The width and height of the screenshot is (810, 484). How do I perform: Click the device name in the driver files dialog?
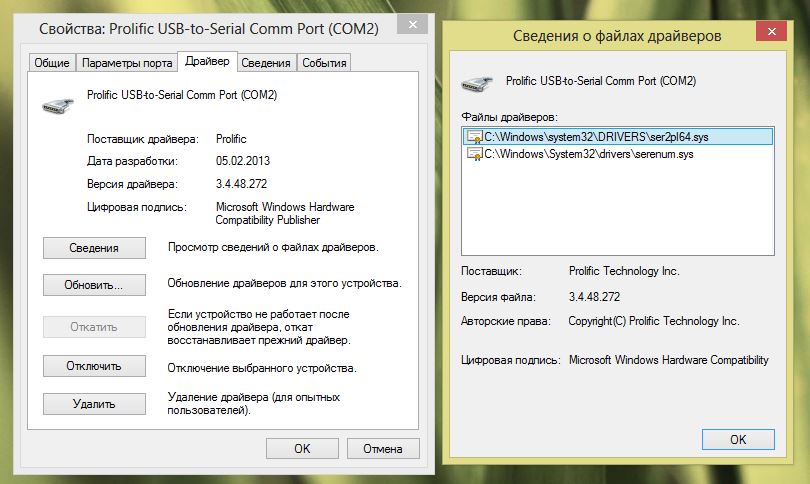[x=601, y=81]
